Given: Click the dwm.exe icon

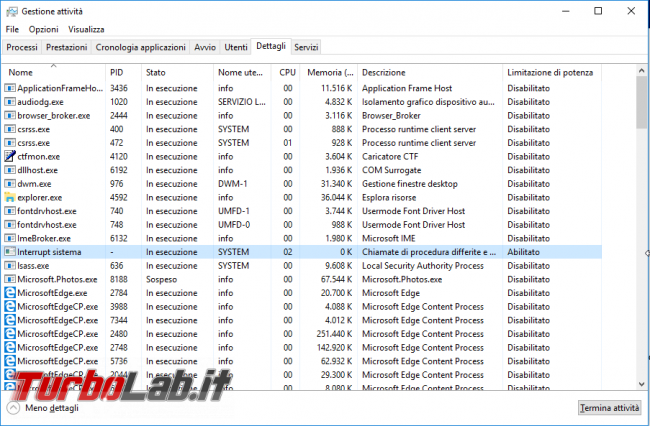Looking at the screenshot, I should pyautogui.click(x=10, y=184).
